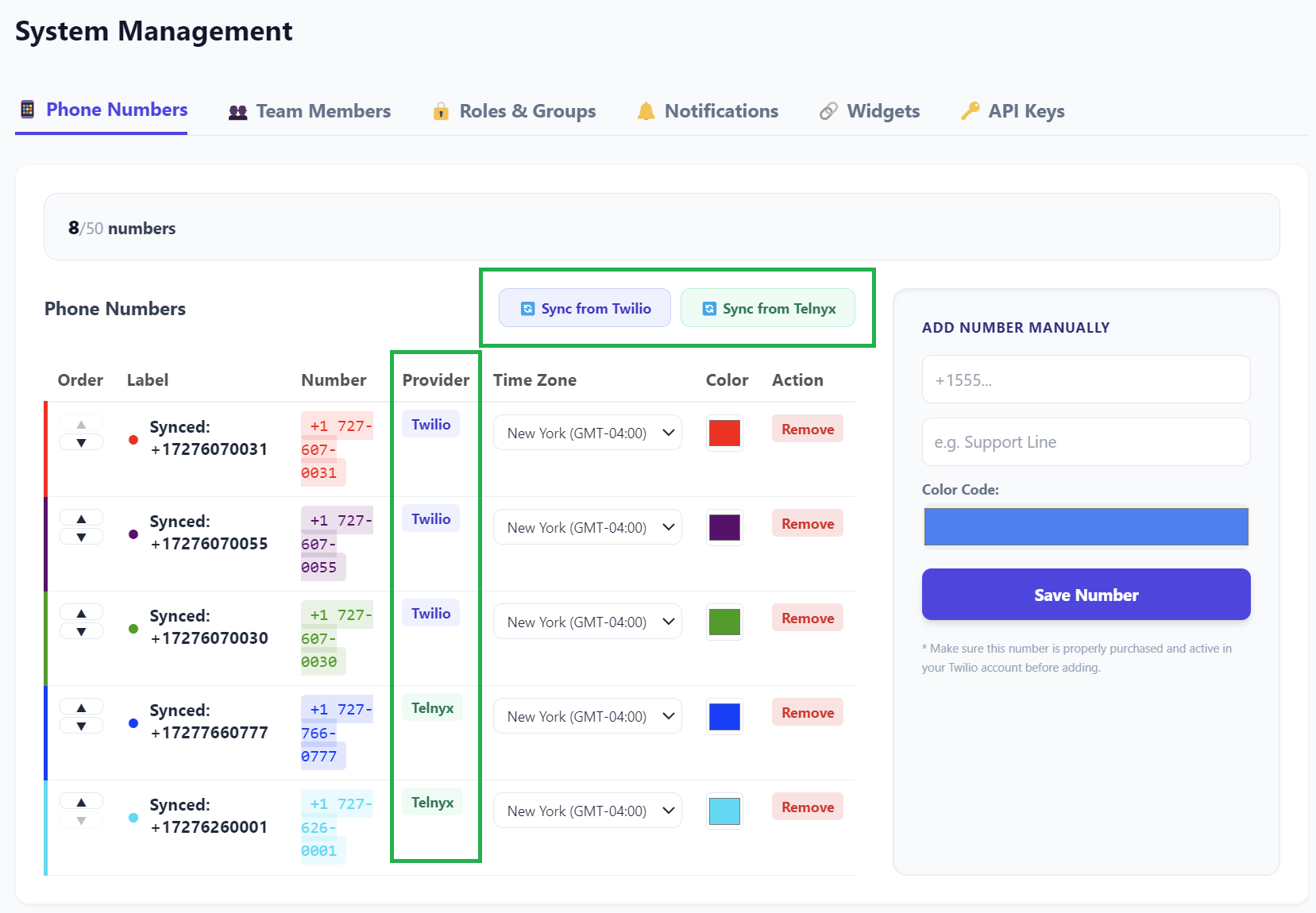This screenshot has width=1316, height=913.
Task: Click formatted number +1 727-766-0777
Action: click(336, 733)
